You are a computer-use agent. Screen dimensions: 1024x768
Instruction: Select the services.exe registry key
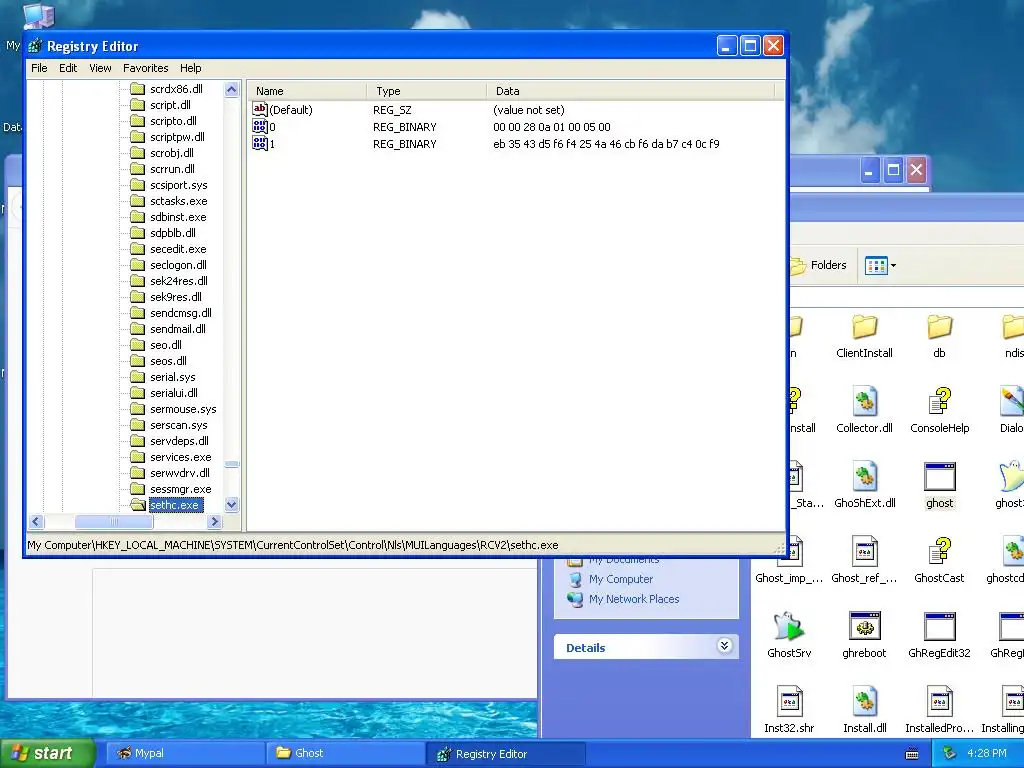tap(181, 456)
